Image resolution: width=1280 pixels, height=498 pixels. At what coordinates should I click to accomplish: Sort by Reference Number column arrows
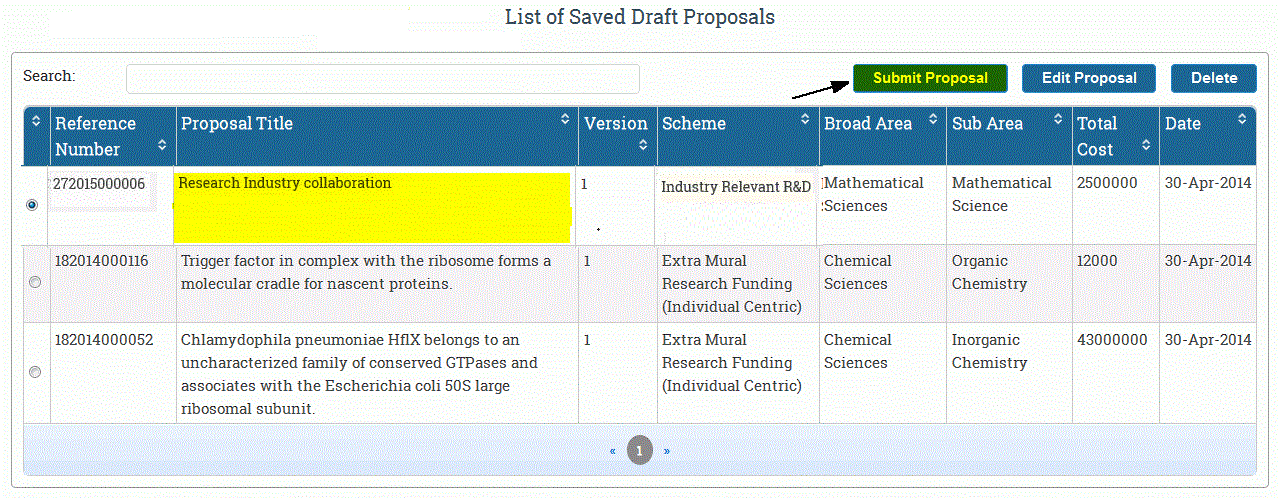pyautogui.click(x=162, y=146)
